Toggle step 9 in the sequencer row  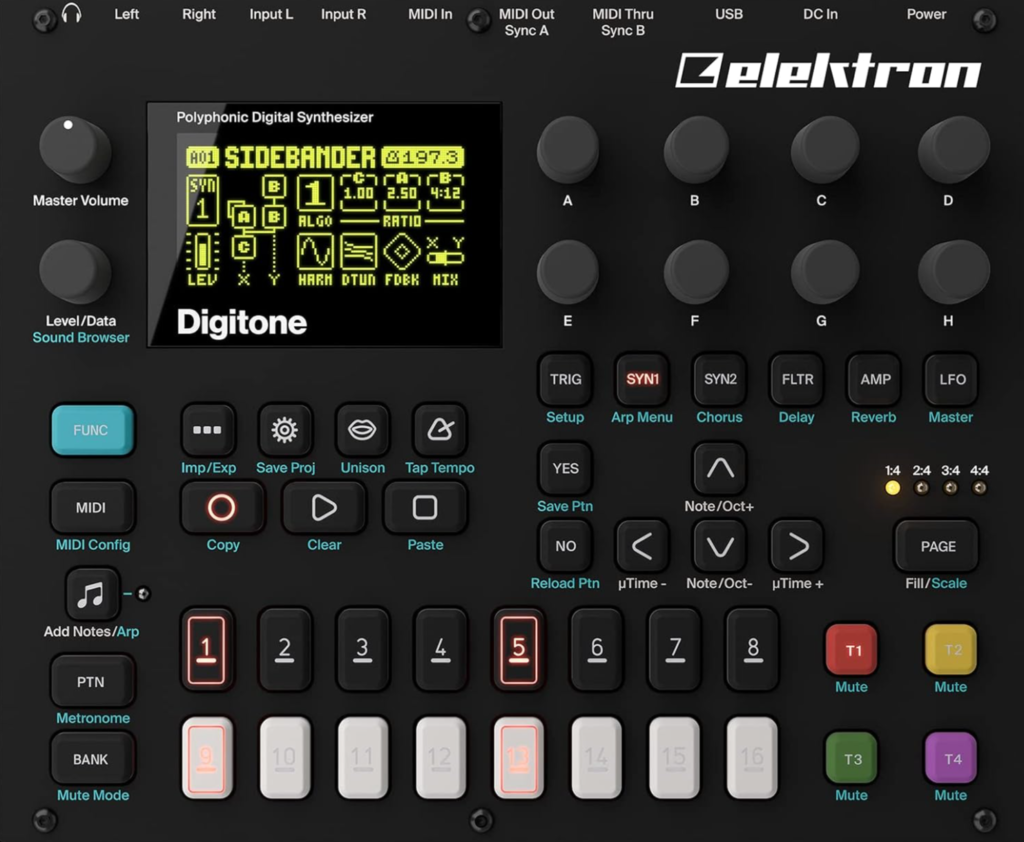(207, 759)
